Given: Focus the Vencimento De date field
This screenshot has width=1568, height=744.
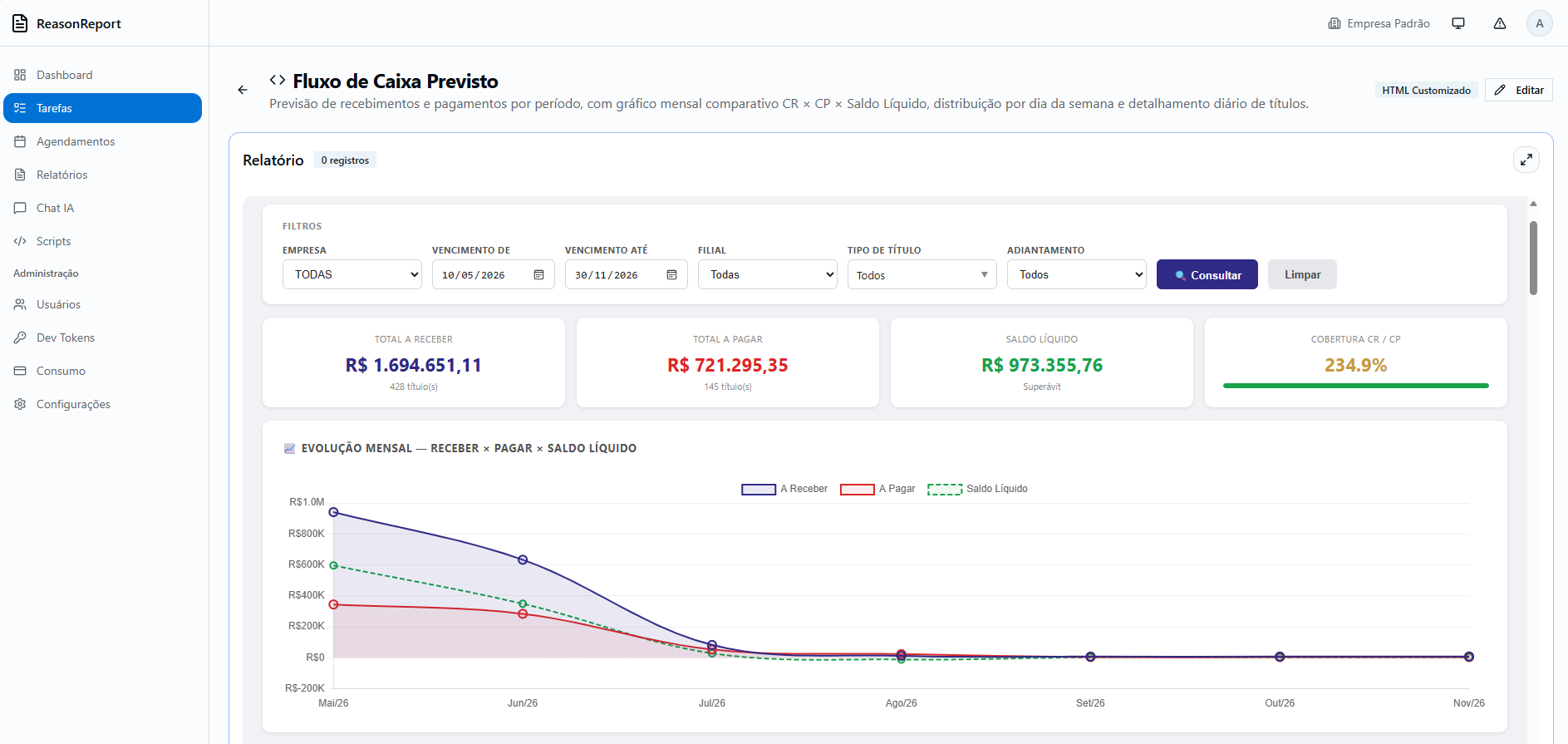Looking at the screenshot, I should click(x=494, y=274).
